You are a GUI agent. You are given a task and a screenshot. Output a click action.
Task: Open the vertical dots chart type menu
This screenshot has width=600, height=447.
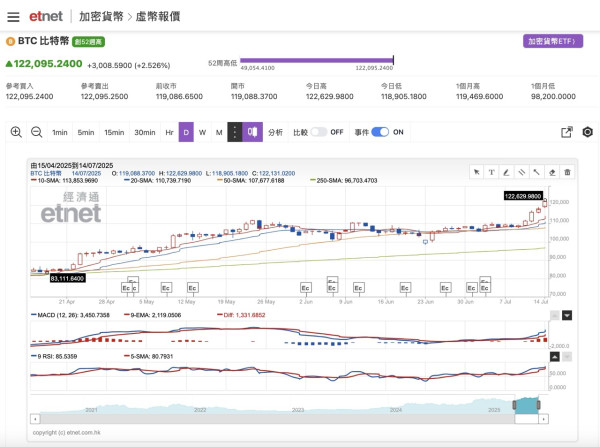(235, 132)
